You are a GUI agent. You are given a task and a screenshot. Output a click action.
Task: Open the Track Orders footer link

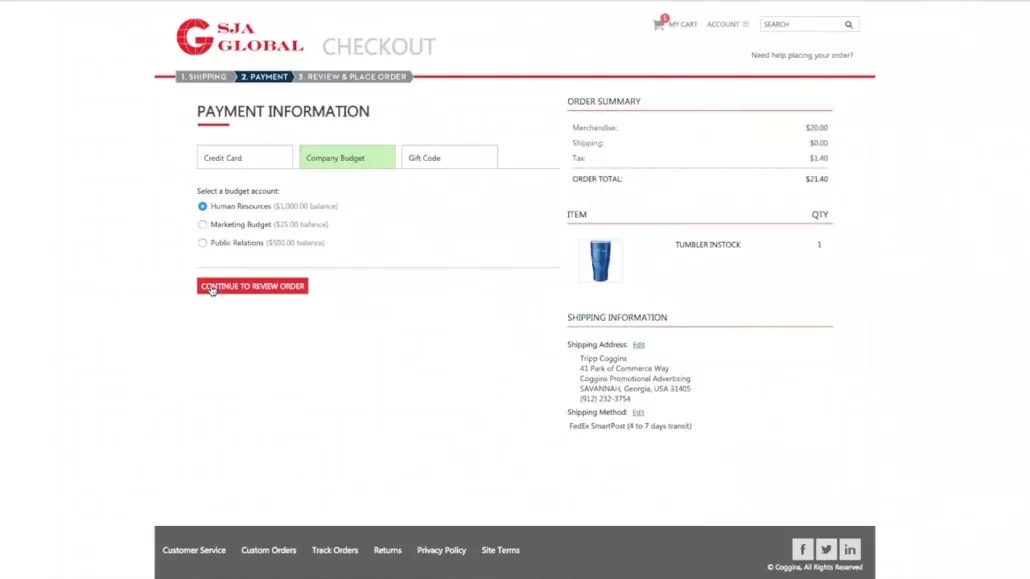335,550
